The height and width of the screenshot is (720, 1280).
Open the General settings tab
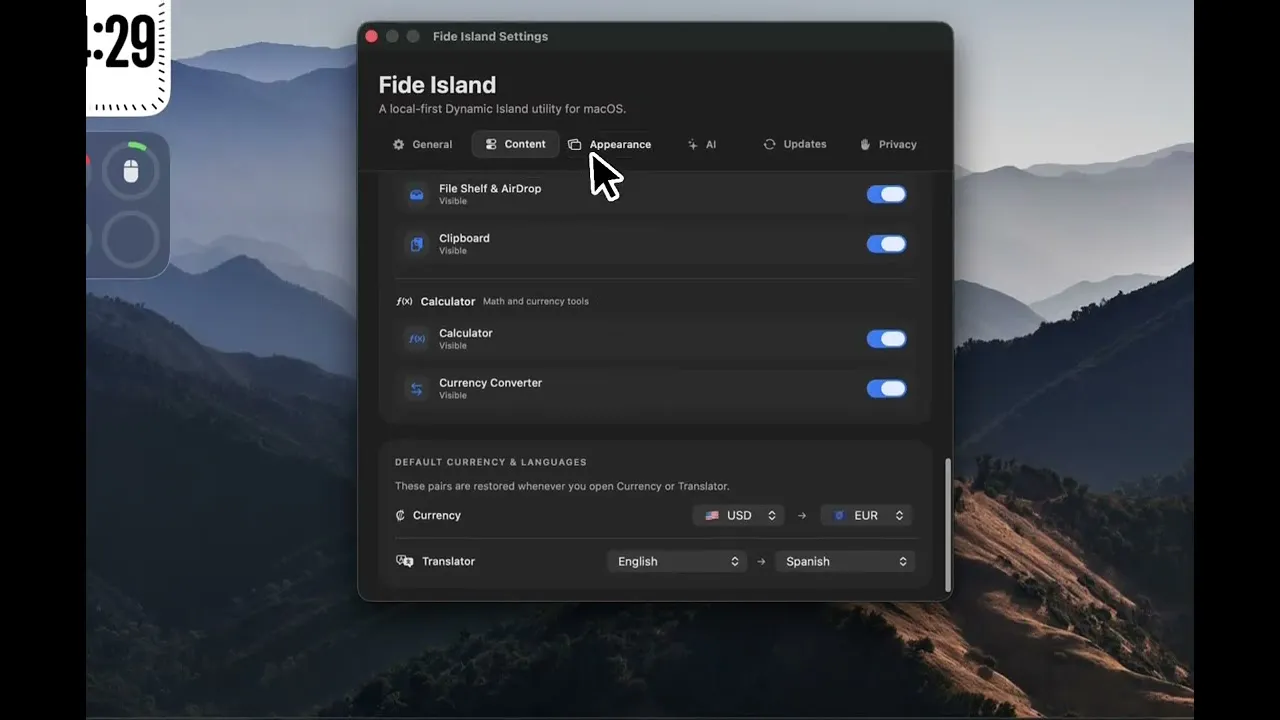point(422,144)
